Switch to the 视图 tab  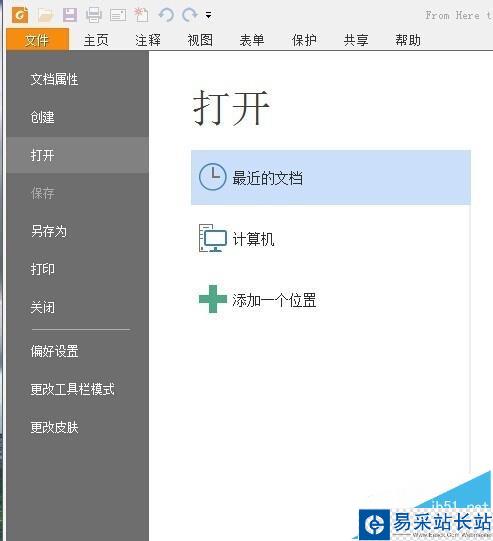(x=200, y=40)
